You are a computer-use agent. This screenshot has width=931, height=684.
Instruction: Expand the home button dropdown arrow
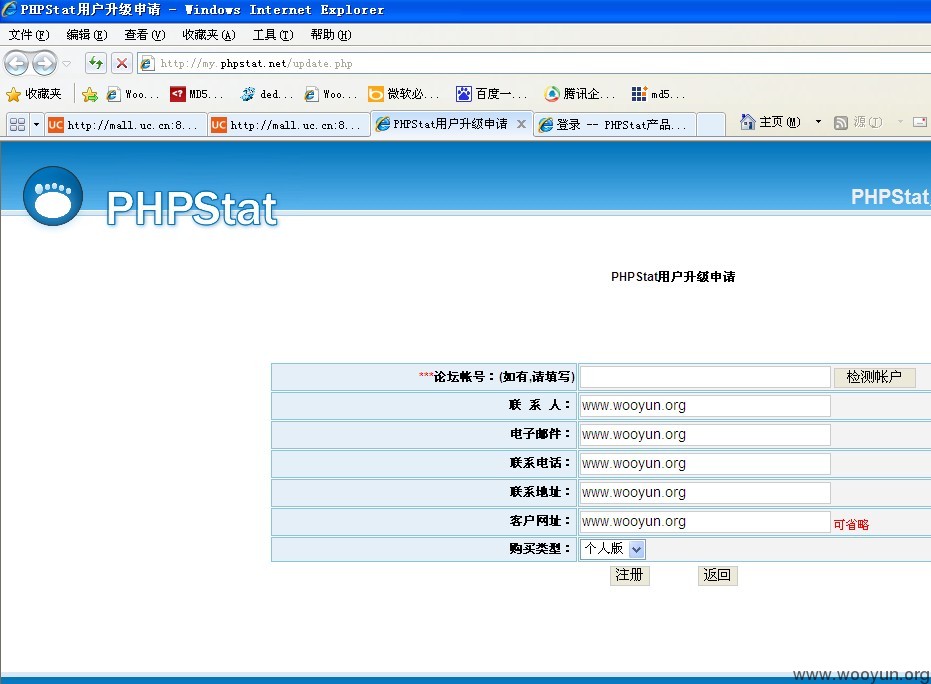[x=818, y=122]
